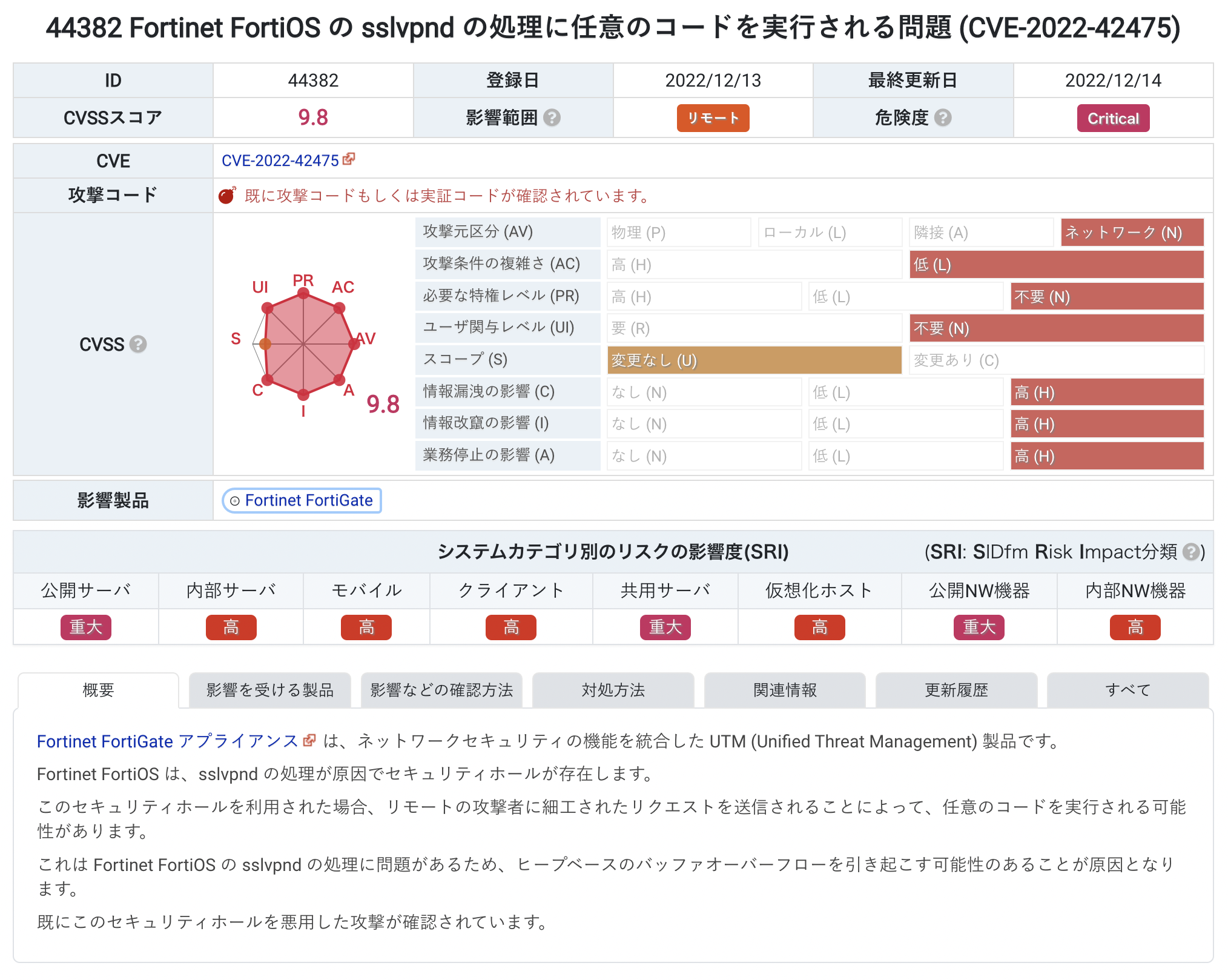Click the Critical severity badge
The image size is (1228, 980).
pos(1113,118)
